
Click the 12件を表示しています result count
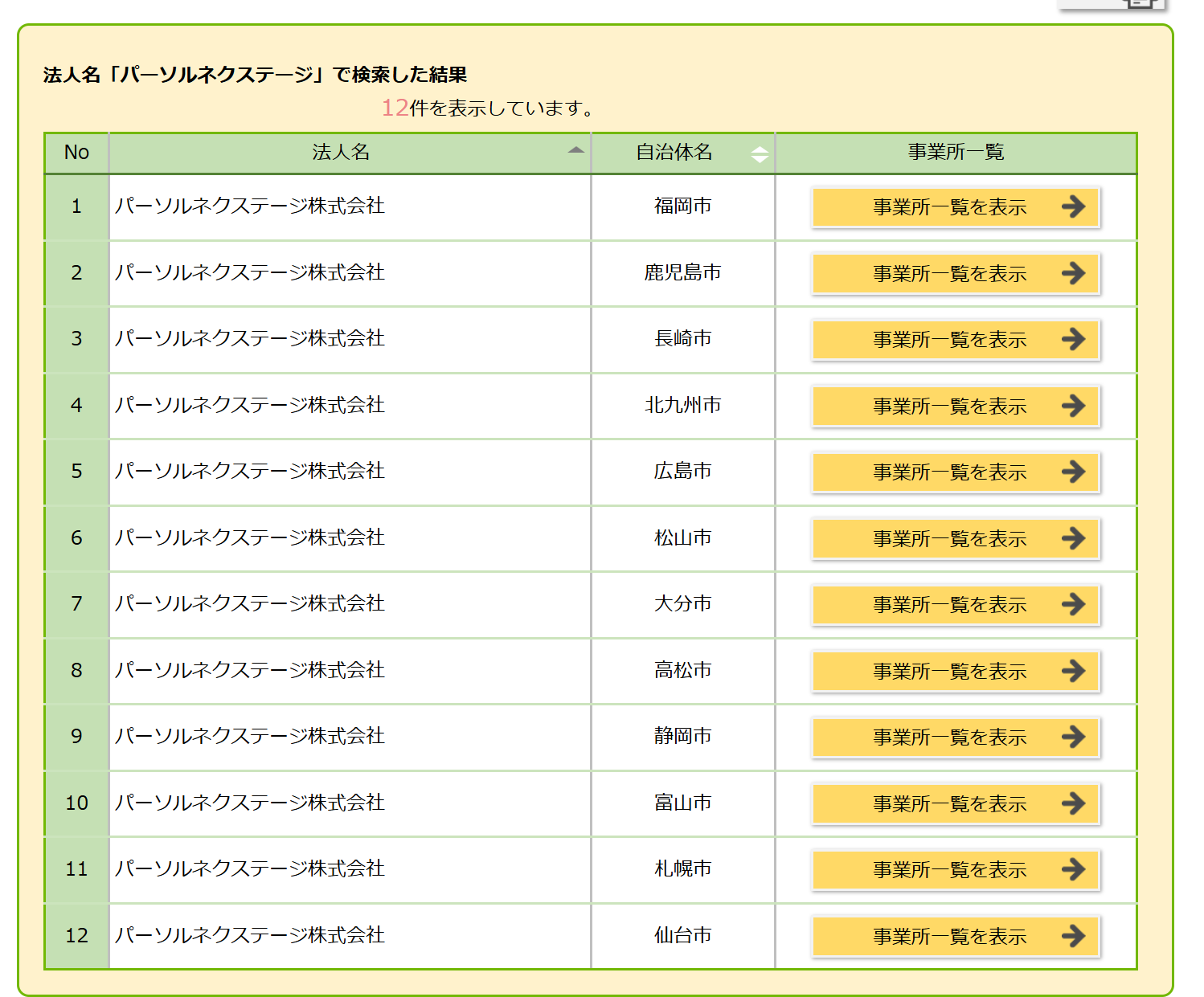[x=489, y=108]
